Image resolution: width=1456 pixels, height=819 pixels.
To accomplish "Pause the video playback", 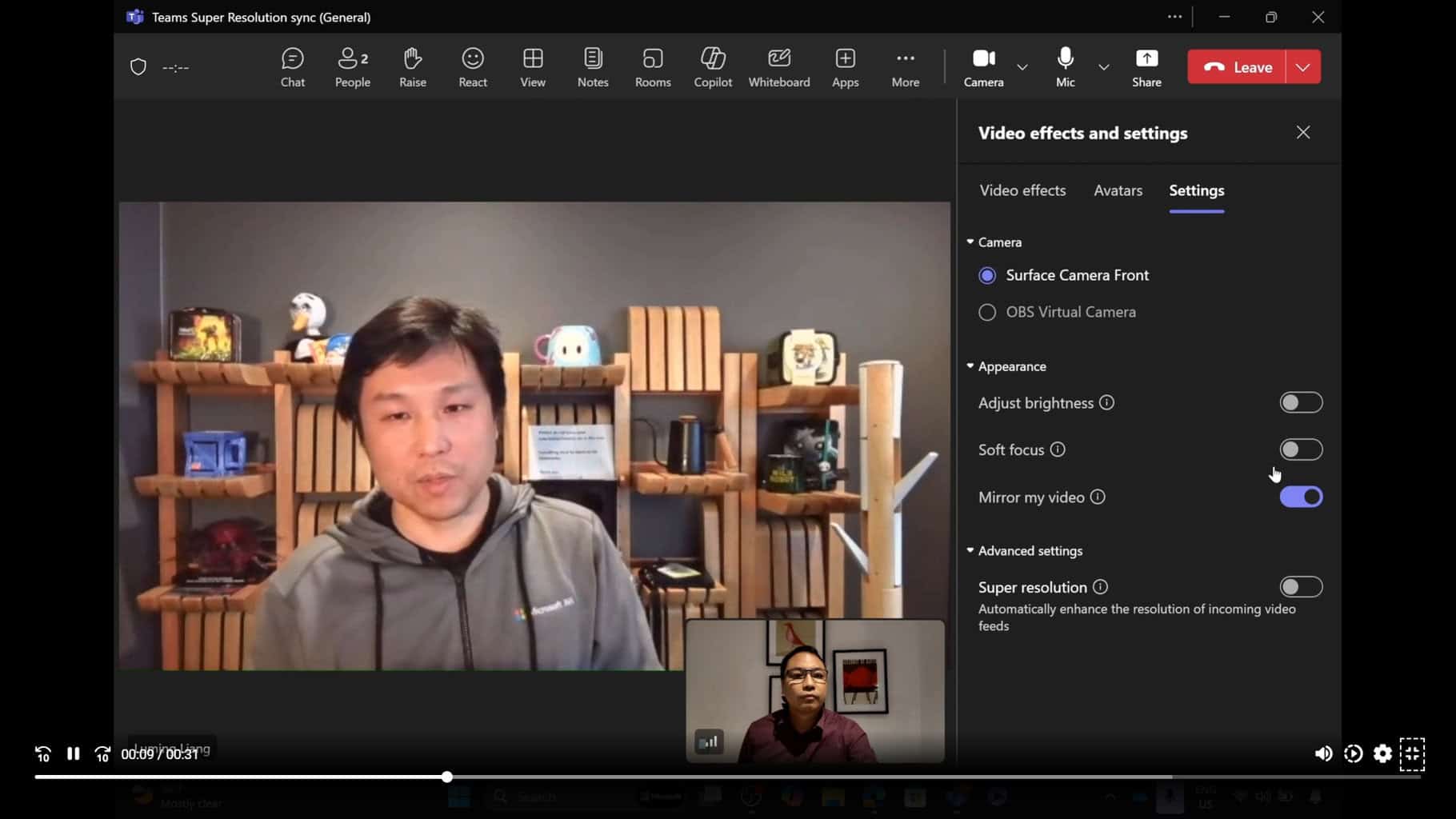I will 73,753.
